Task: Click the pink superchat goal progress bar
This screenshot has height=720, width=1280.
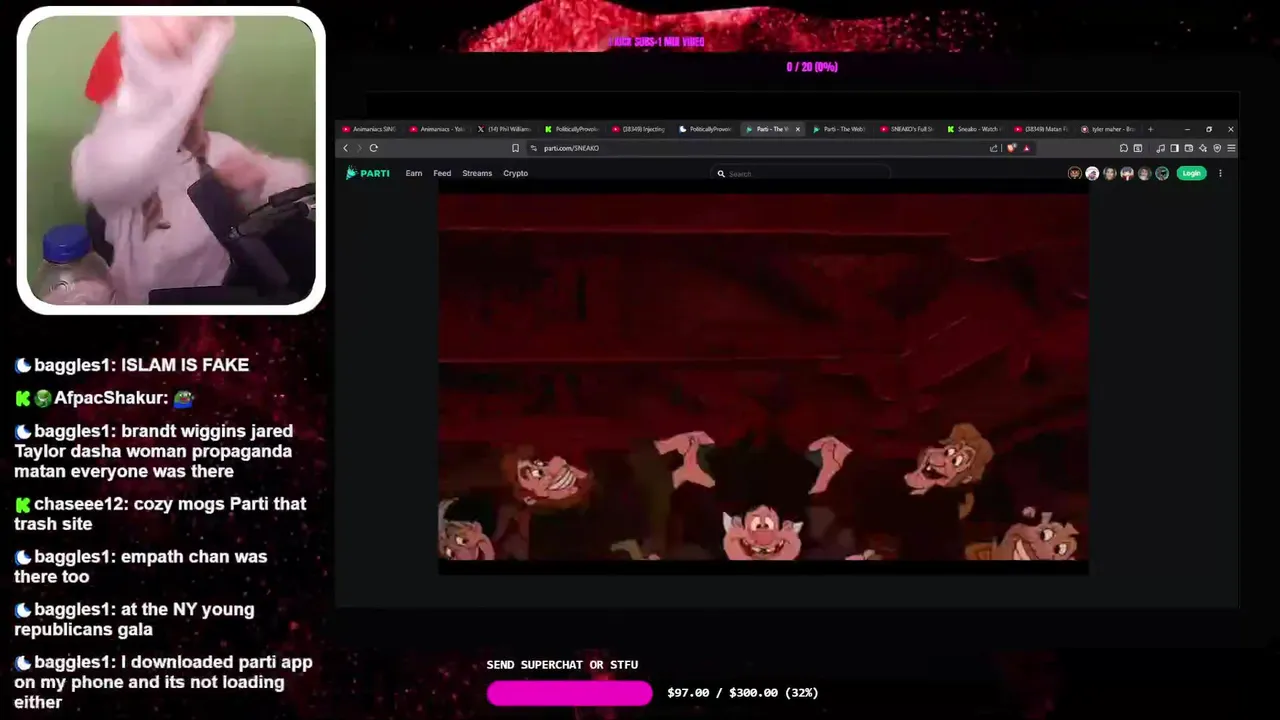Action: 569,693
